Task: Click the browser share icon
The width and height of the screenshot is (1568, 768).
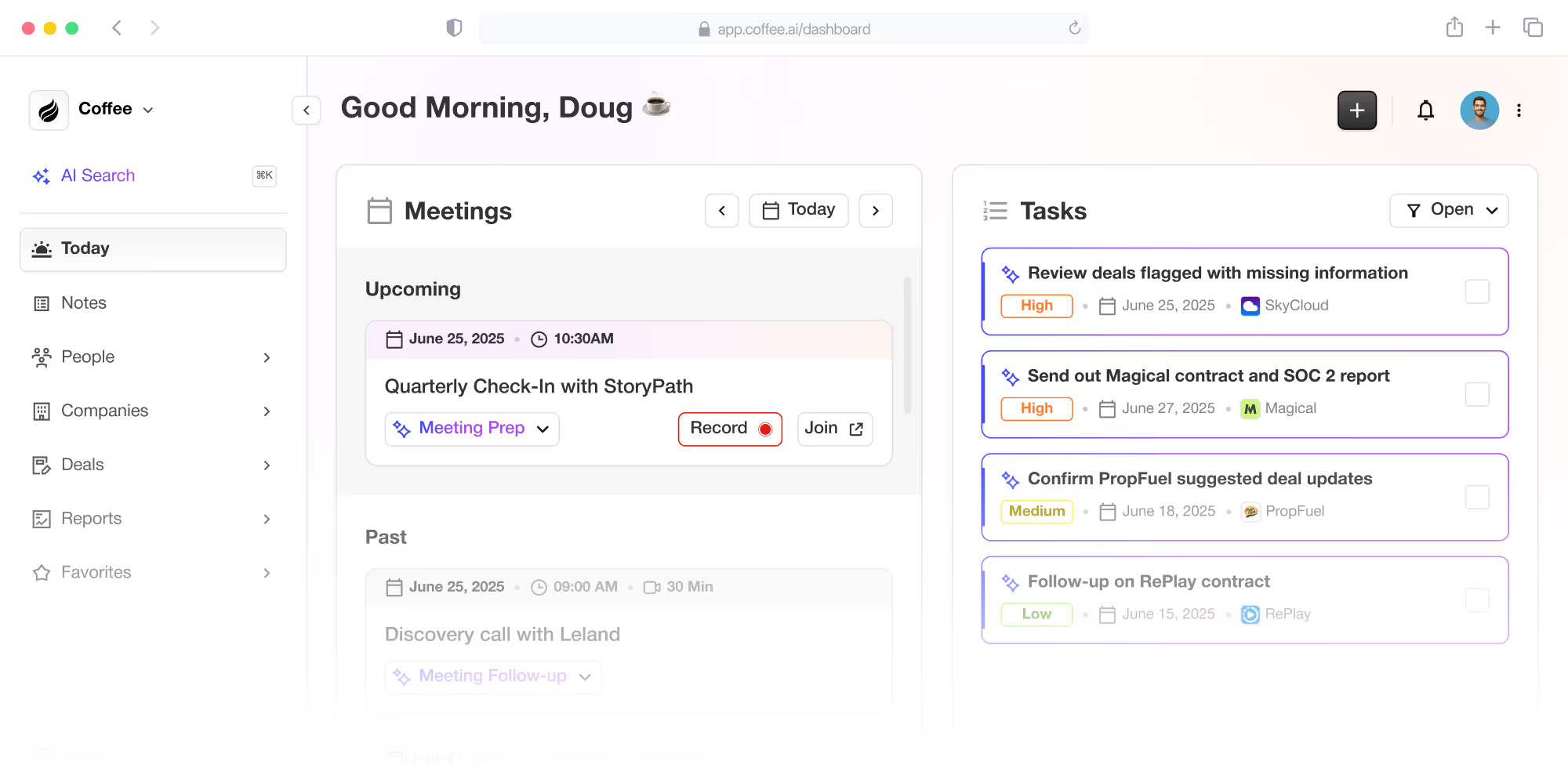Action: click(1454, 28)
